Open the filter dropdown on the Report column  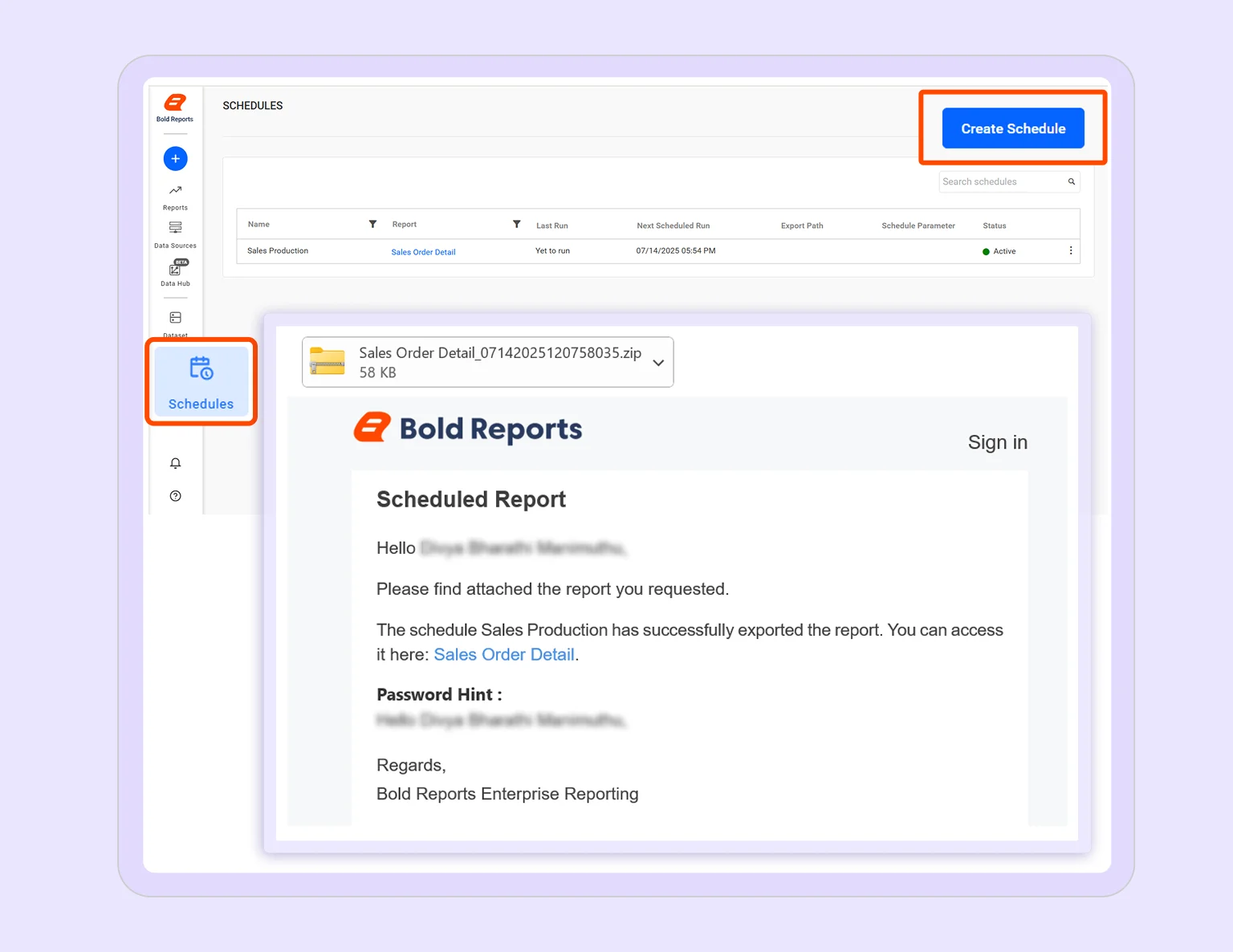pos(516,224)
